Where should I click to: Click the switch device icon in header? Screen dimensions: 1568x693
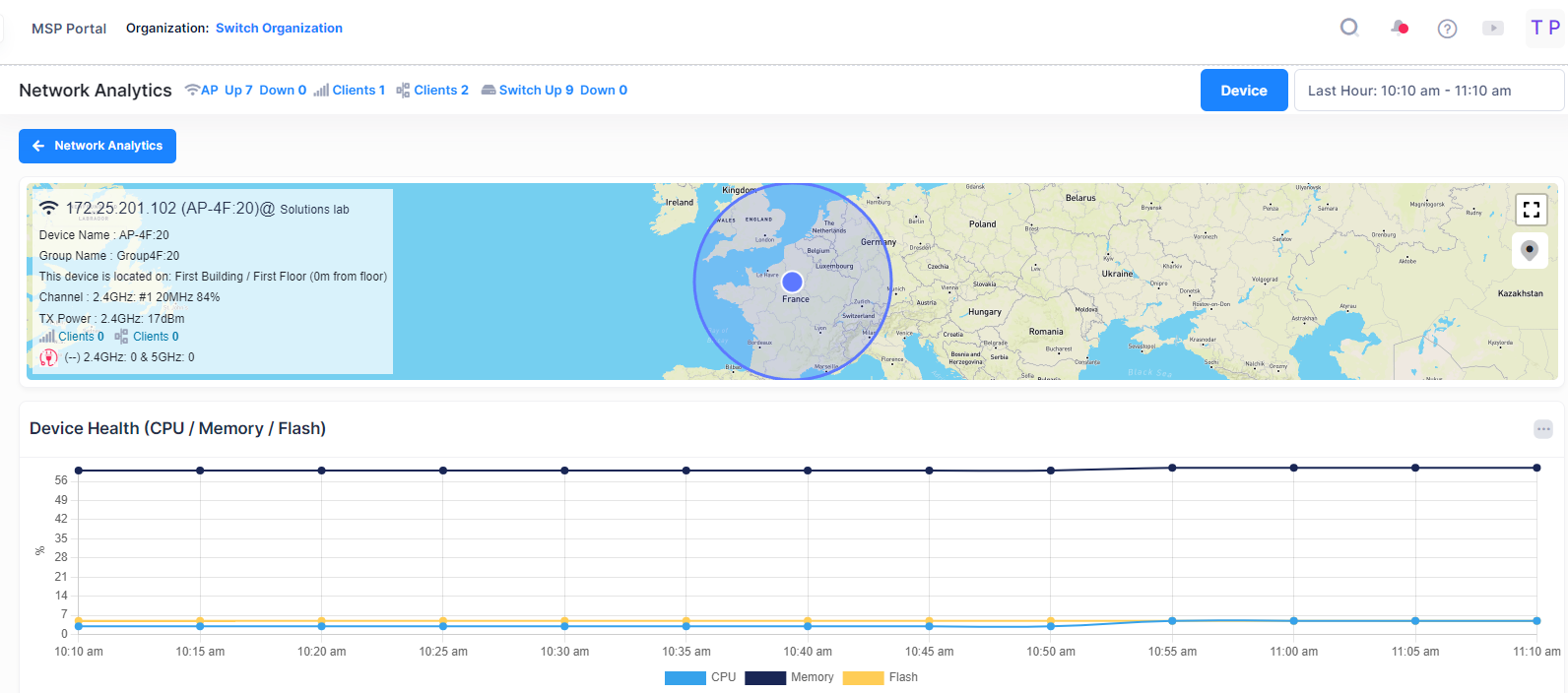pos(489,90)
